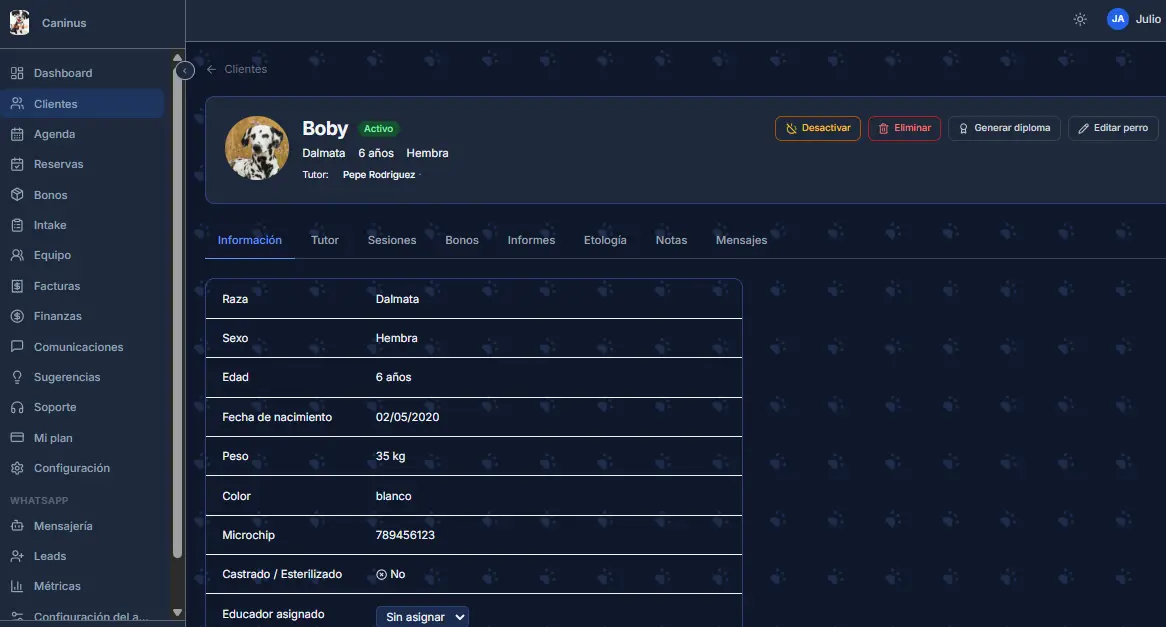Click Generar diploma button
The image size is (1166, 627).
point(1004,128)
